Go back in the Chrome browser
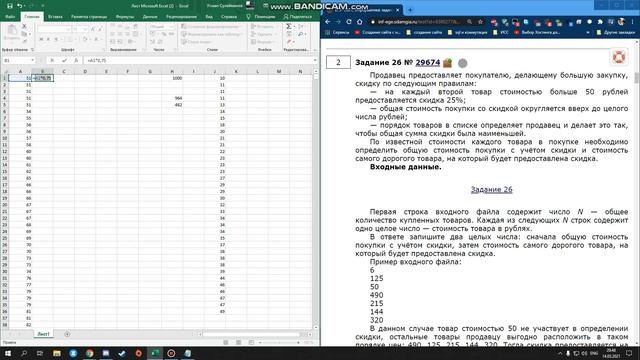Viewport: 640px width, 360px height. (x=328, y=21)
